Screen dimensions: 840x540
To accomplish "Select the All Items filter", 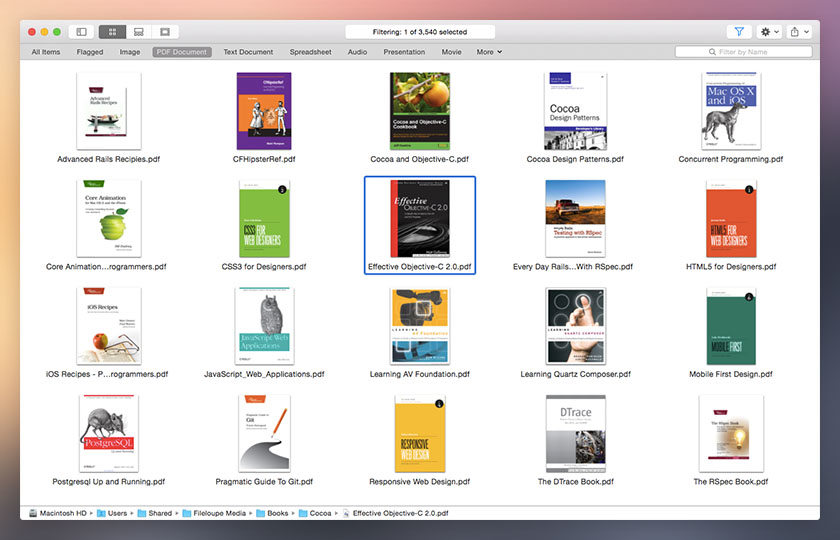I will 46,52.
